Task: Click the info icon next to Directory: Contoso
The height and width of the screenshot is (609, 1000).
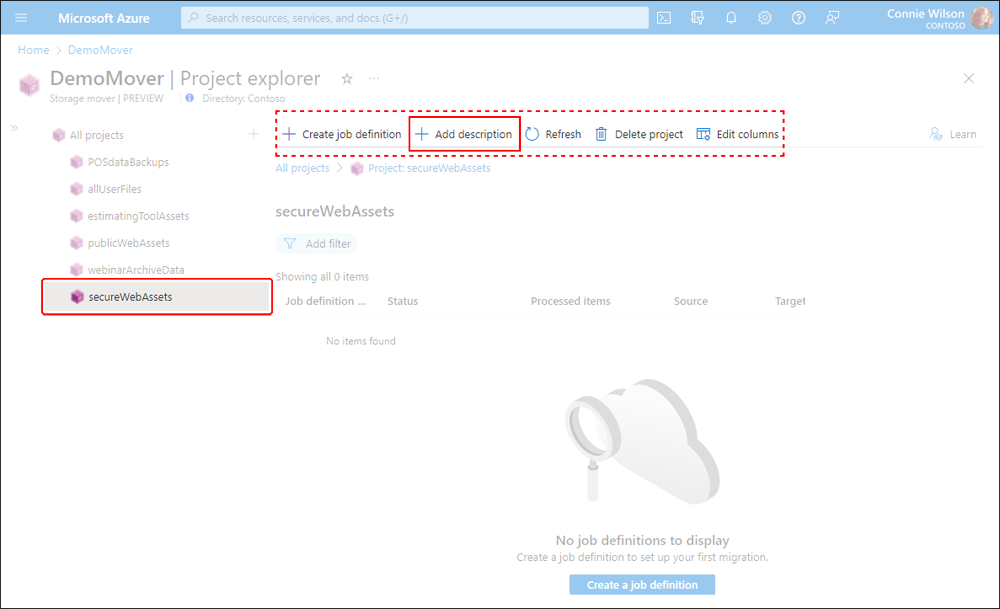Action: pos(189,98)
